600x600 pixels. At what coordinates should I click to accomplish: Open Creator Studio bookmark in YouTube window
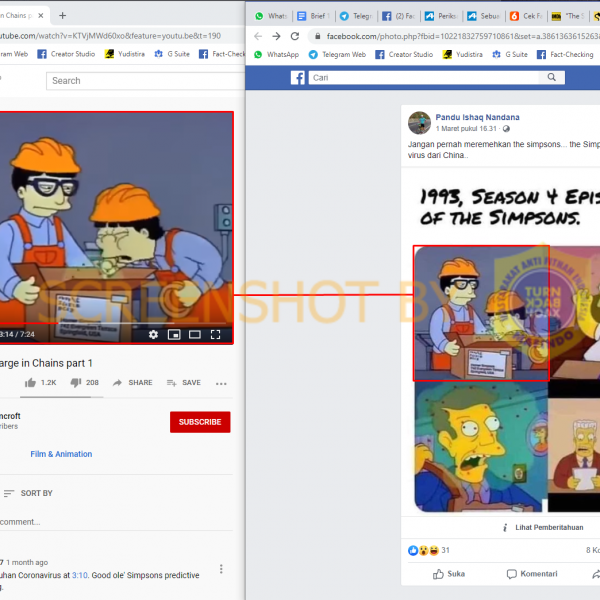coord(66,54)
